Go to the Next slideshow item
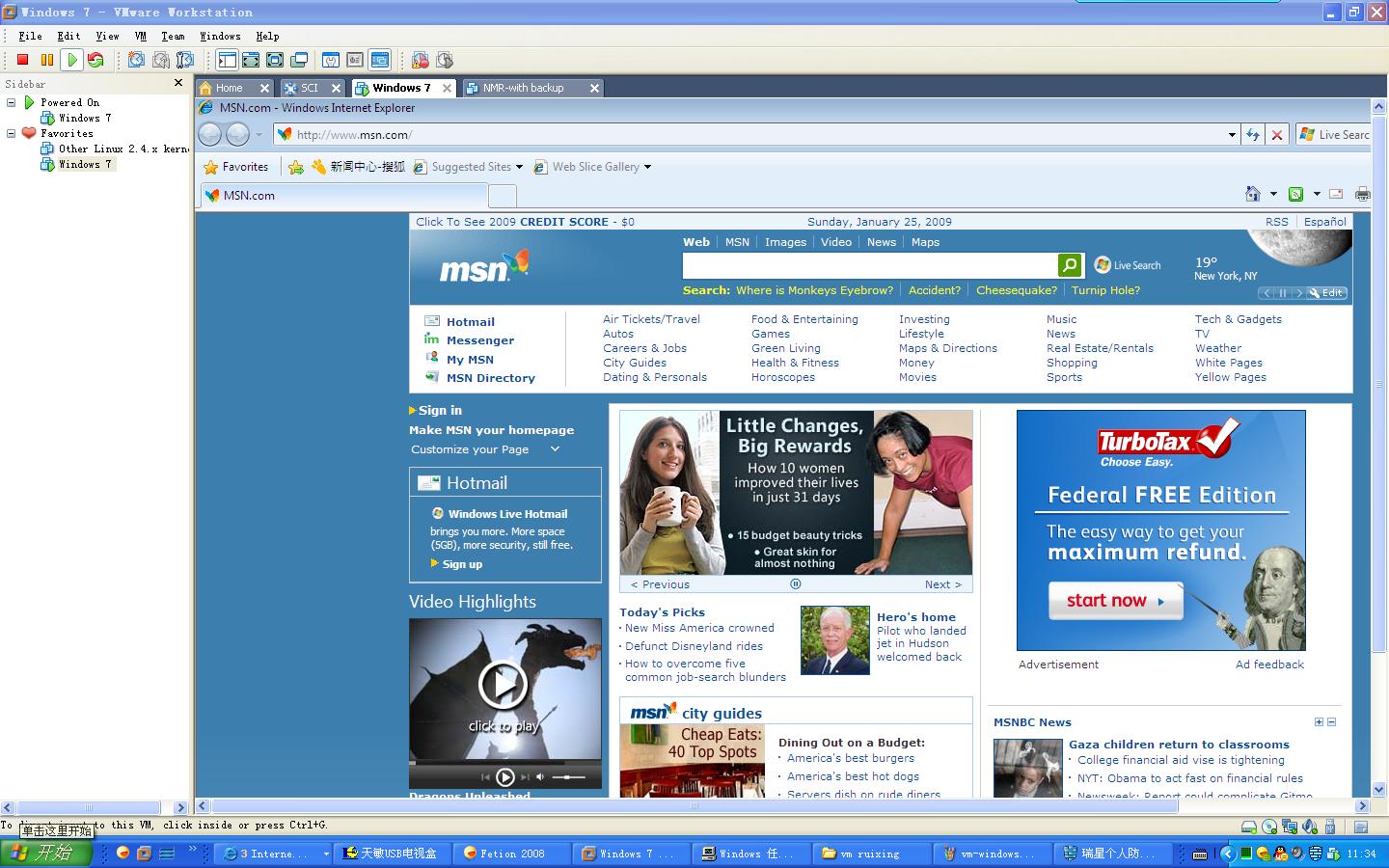The image size is (1389, 868). click(942, 584)
